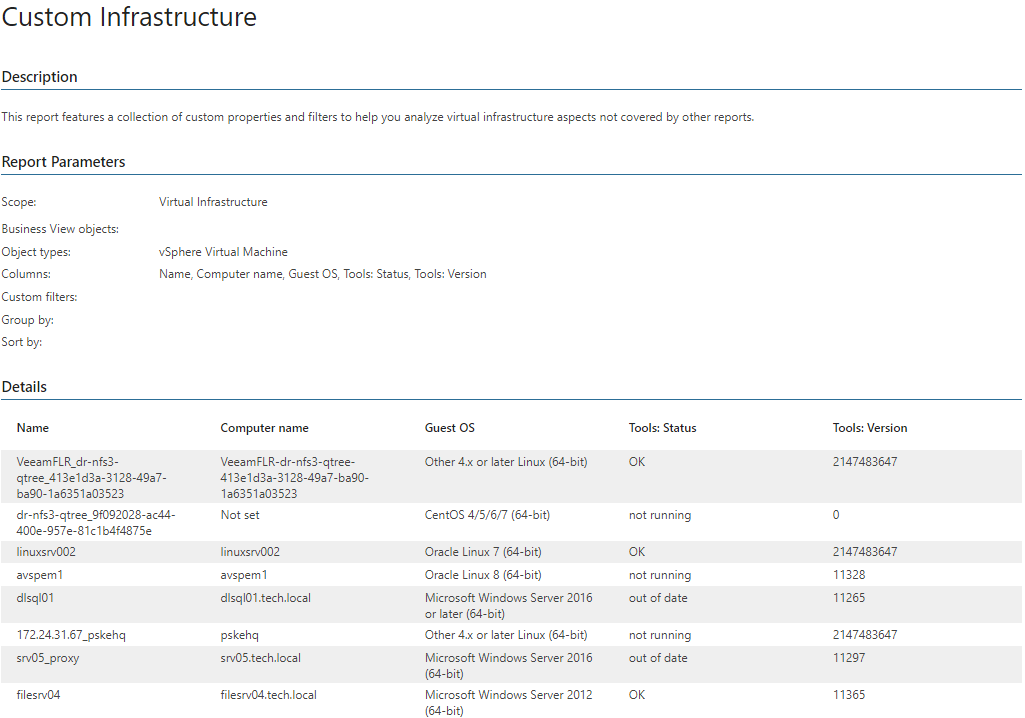Click the tools version 0 cell
This screenshot has height=718, width=1025.
pyautogui.click(x=835, y=515)
